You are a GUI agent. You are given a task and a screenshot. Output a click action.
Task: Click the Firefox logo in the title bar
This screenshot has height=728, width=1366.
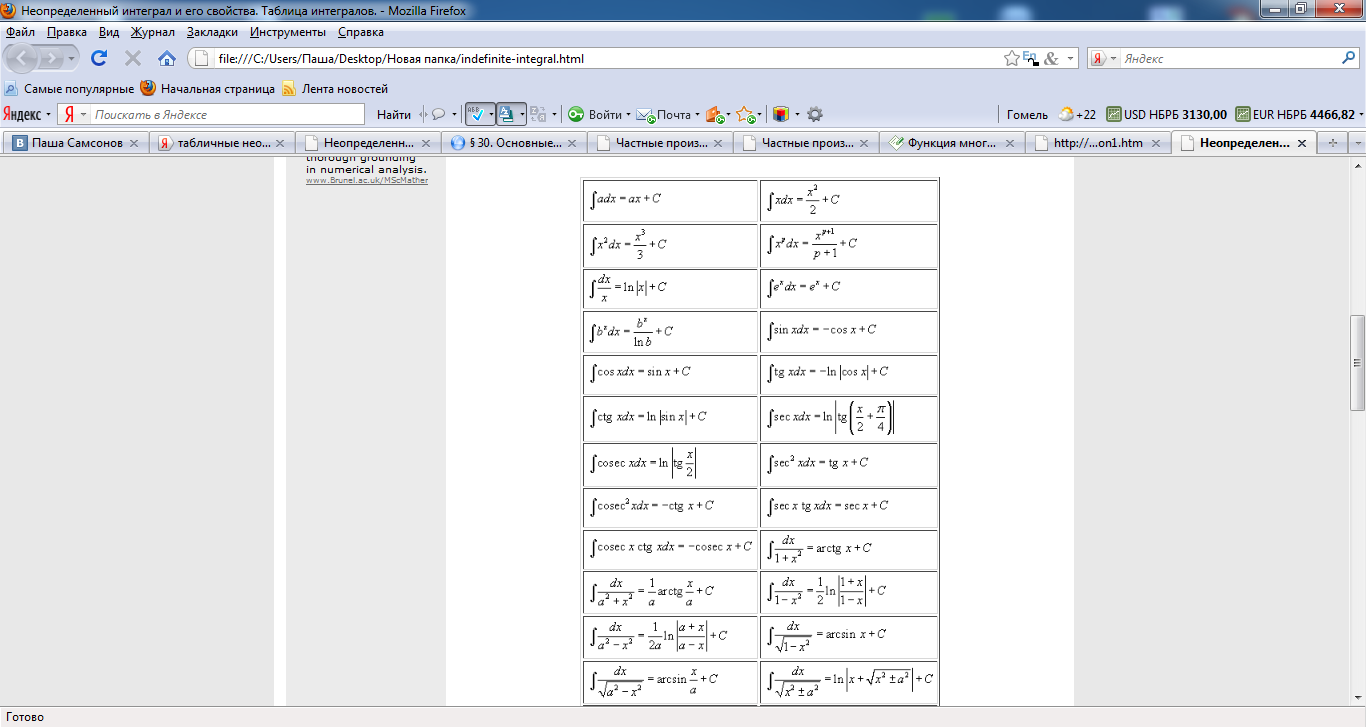[x=10, y=10]
